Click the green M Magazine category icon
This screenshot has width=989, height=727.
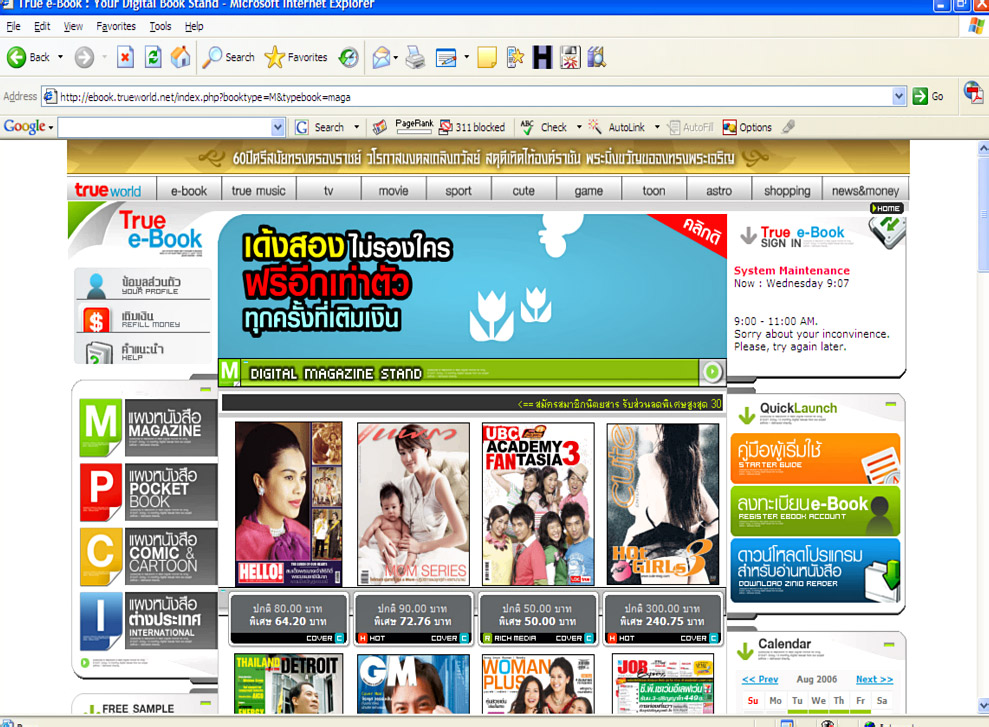pyautogui.click(x=100, y=427)
